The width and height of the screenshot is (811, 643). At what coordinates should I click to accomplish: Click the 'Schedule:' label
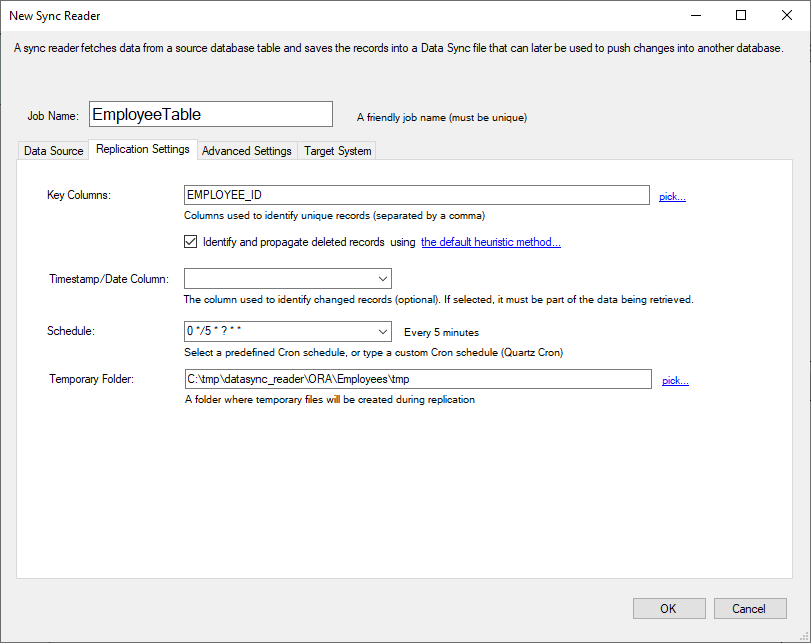coord(71,331)
